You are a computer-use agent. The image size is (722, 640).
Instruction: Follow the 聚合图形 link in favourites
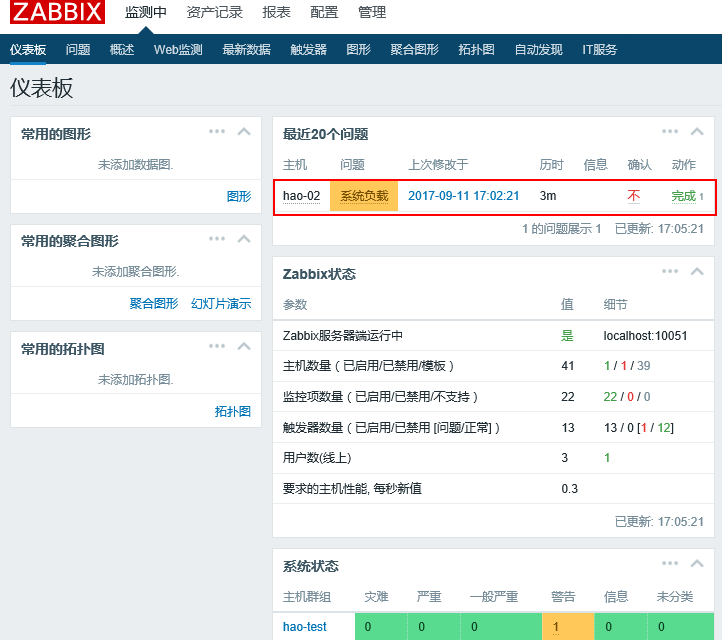(154, 304)
